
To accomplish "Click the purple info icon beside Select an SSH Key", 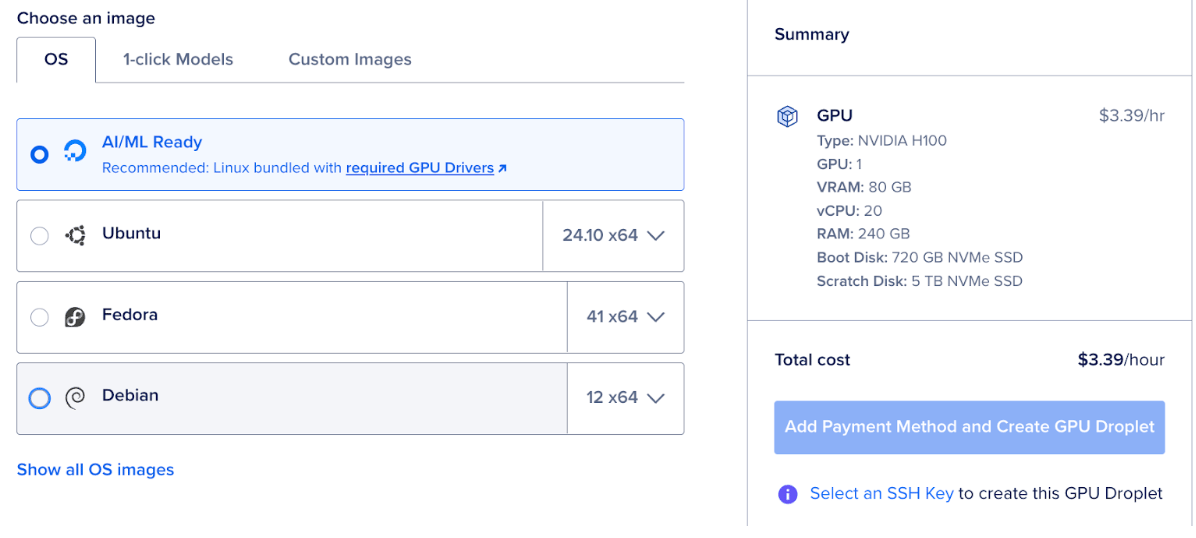I will 787,494.
